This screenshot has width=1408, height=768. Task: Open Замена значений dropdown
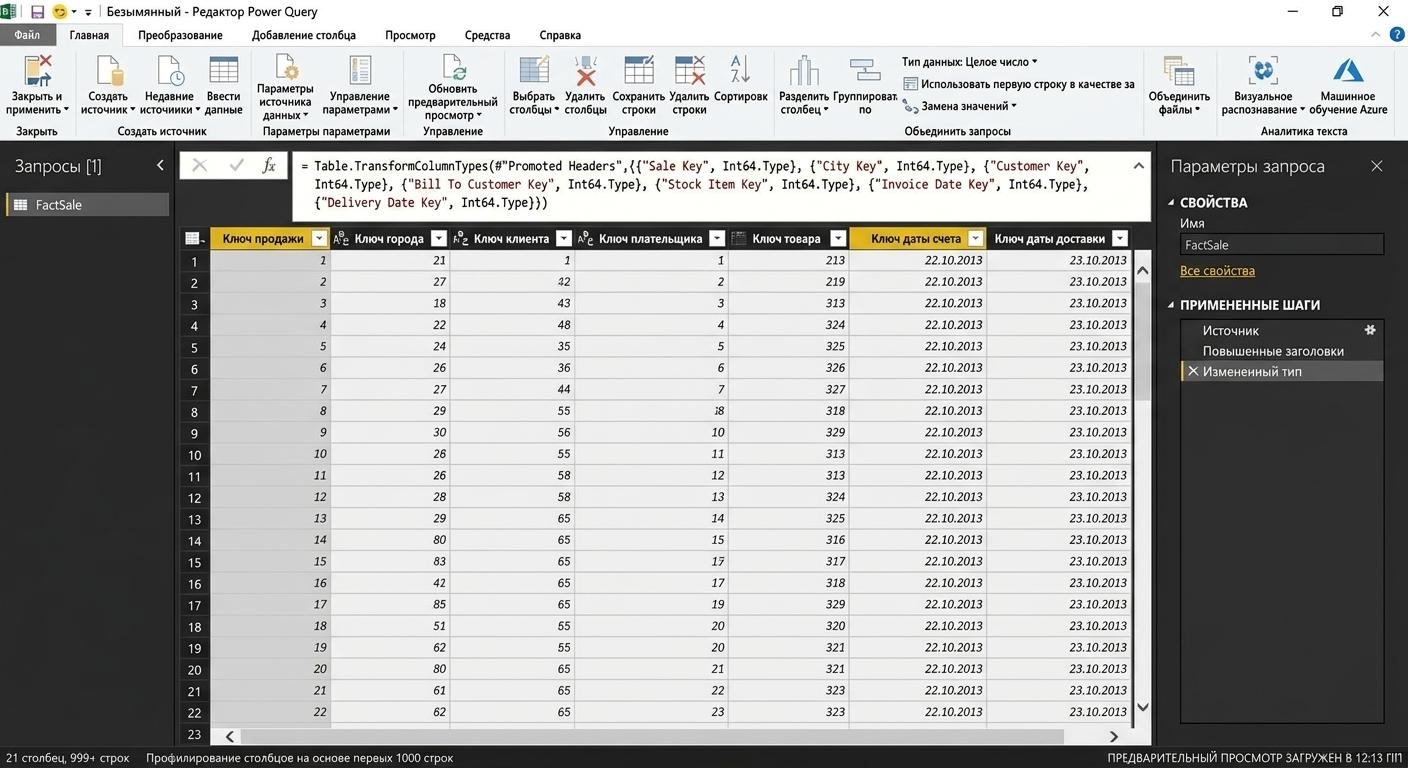[960, 106]
